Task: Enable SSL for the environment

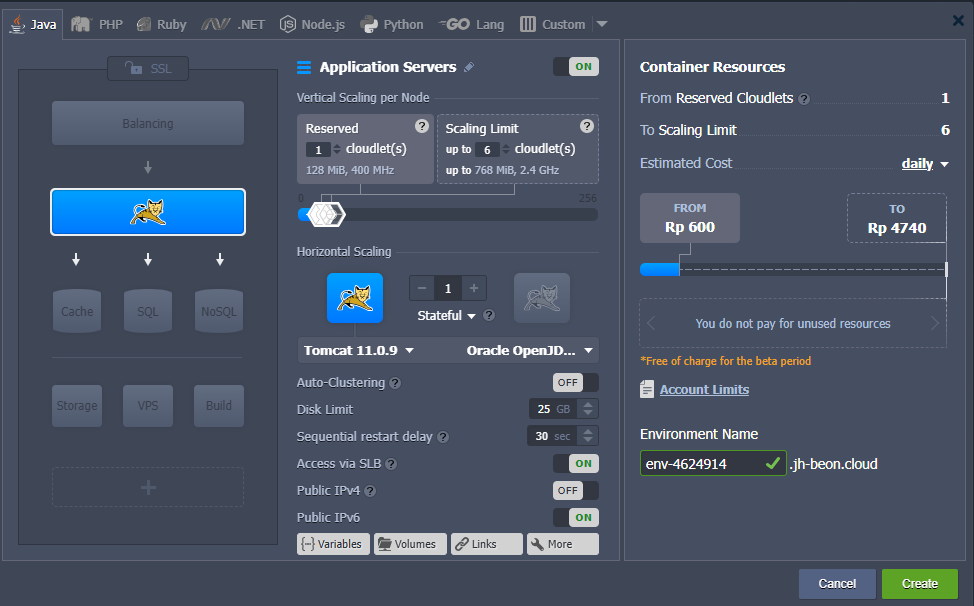Action: point(148,68)
